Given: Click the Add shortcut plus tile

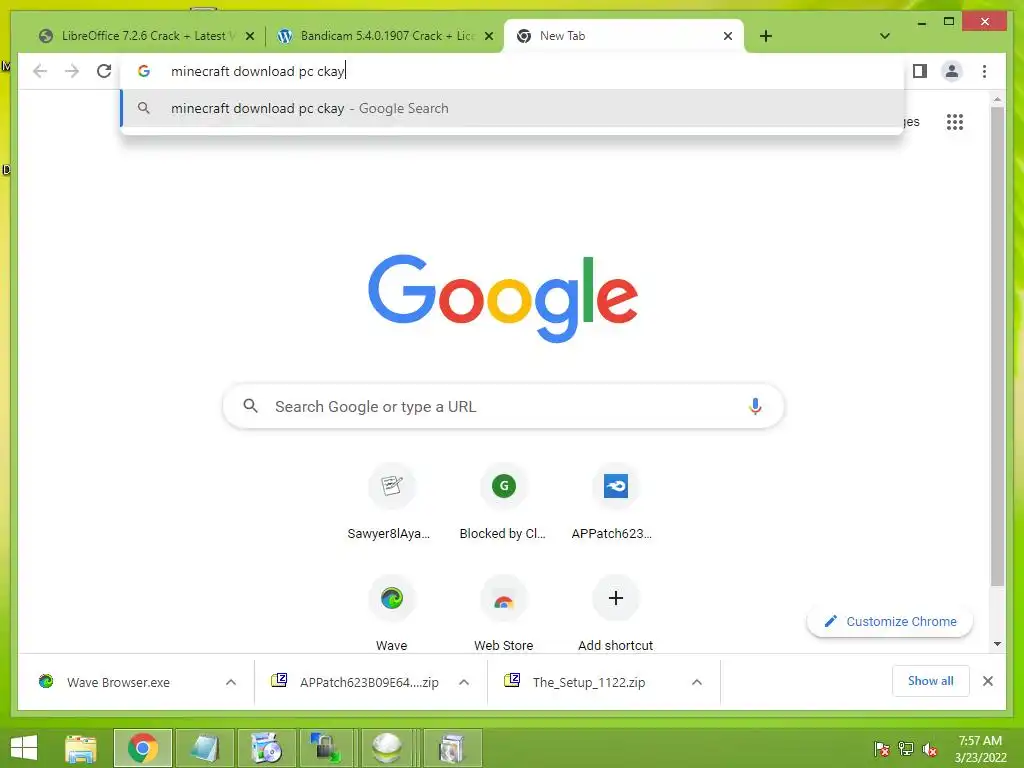Looking at the screenshot, I should coord(615,613).
